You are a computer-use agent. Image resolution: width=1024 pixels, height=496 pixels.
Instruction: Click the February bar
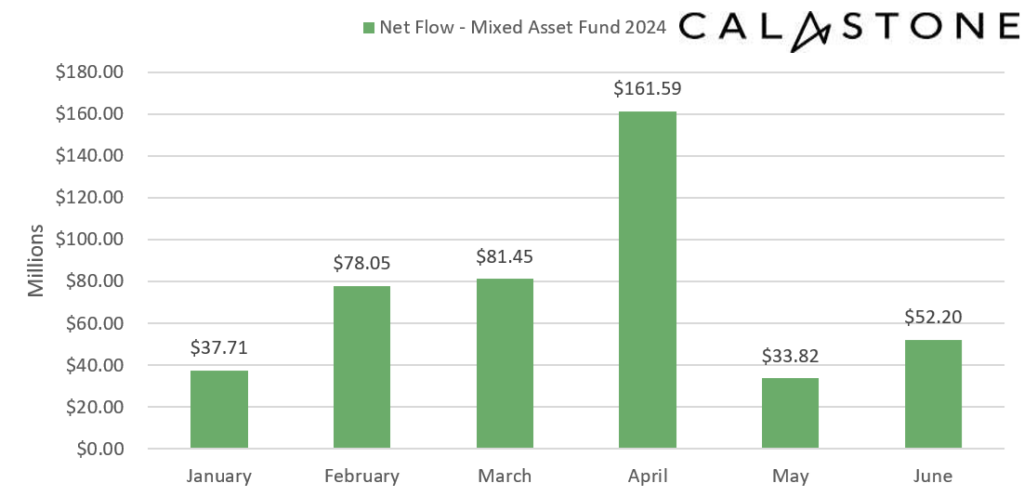coord(362,367)
